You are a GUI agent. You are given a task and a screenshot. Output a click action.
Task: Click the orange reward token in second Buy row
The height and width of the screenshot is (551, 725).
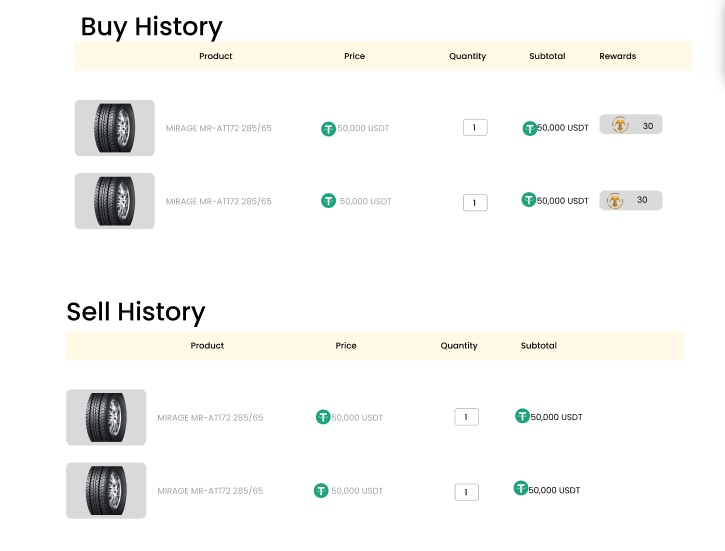pyautogui.click(x=614, y=201)
